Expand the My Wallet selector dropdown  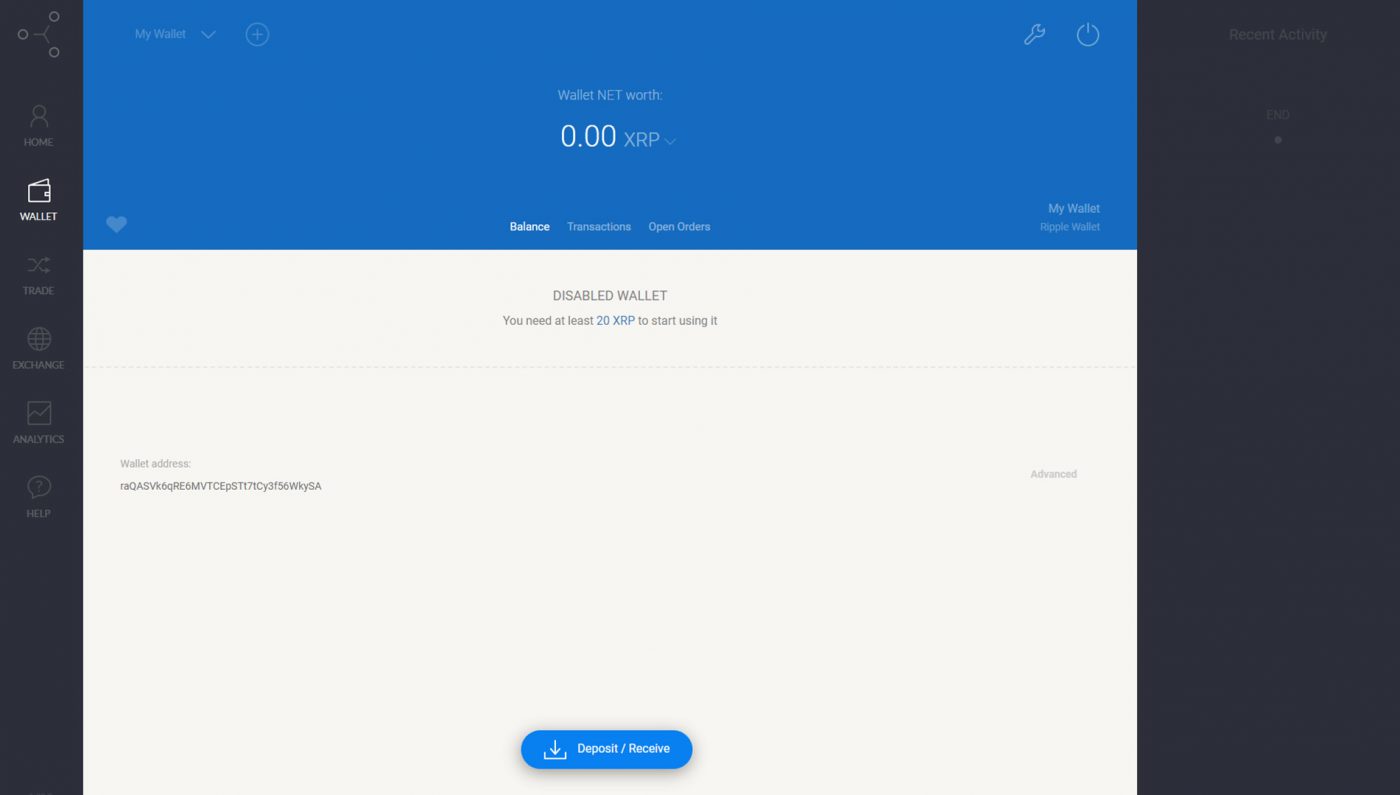tap(175, 34)
